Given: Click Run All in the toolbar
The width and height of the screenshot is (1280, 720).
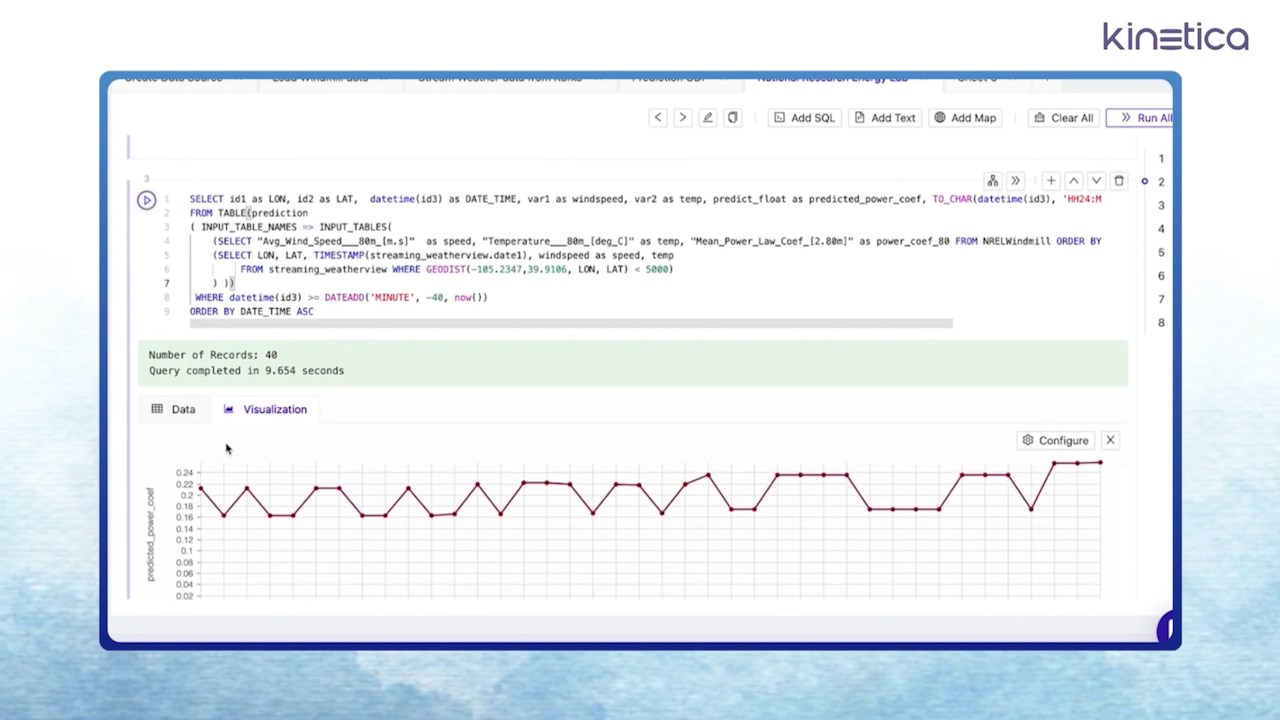Looking at the screenshot, I should pos(1147,117).
